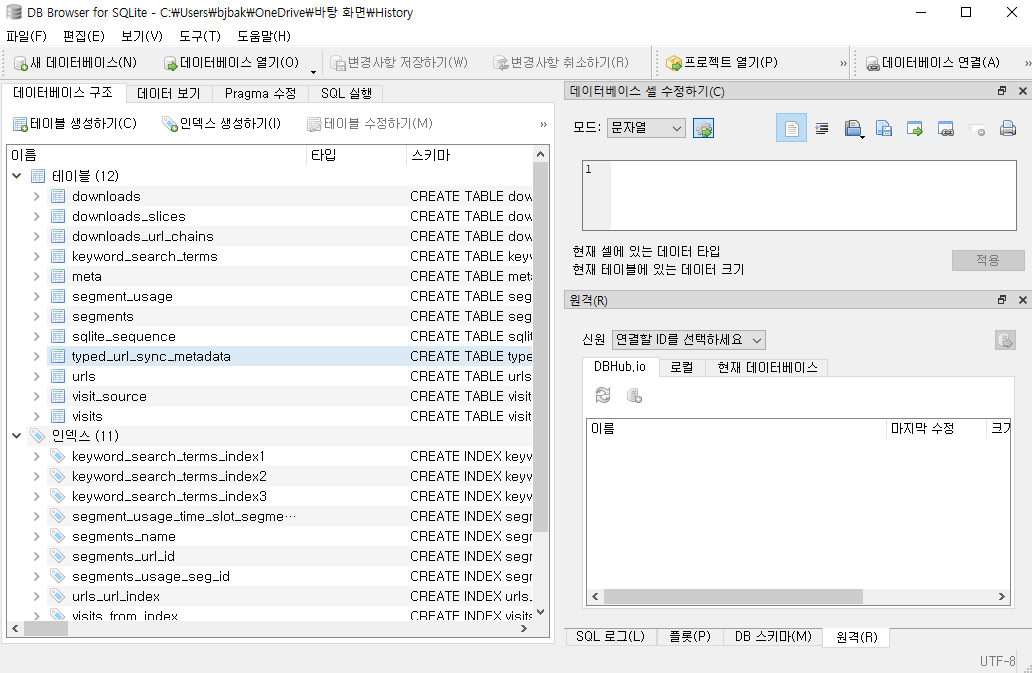Click the create table (테이블 생성하기) icon

coord(20,124)
